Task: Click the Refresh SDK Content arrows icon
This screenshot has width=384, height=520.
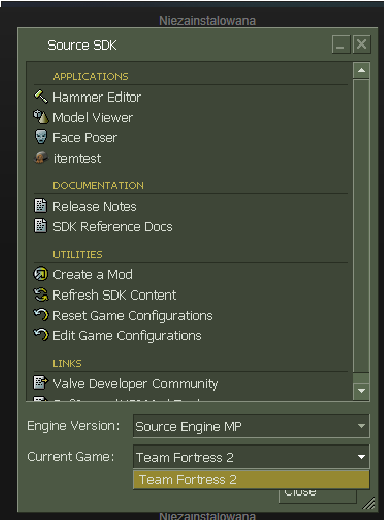Action: point(41,295)
